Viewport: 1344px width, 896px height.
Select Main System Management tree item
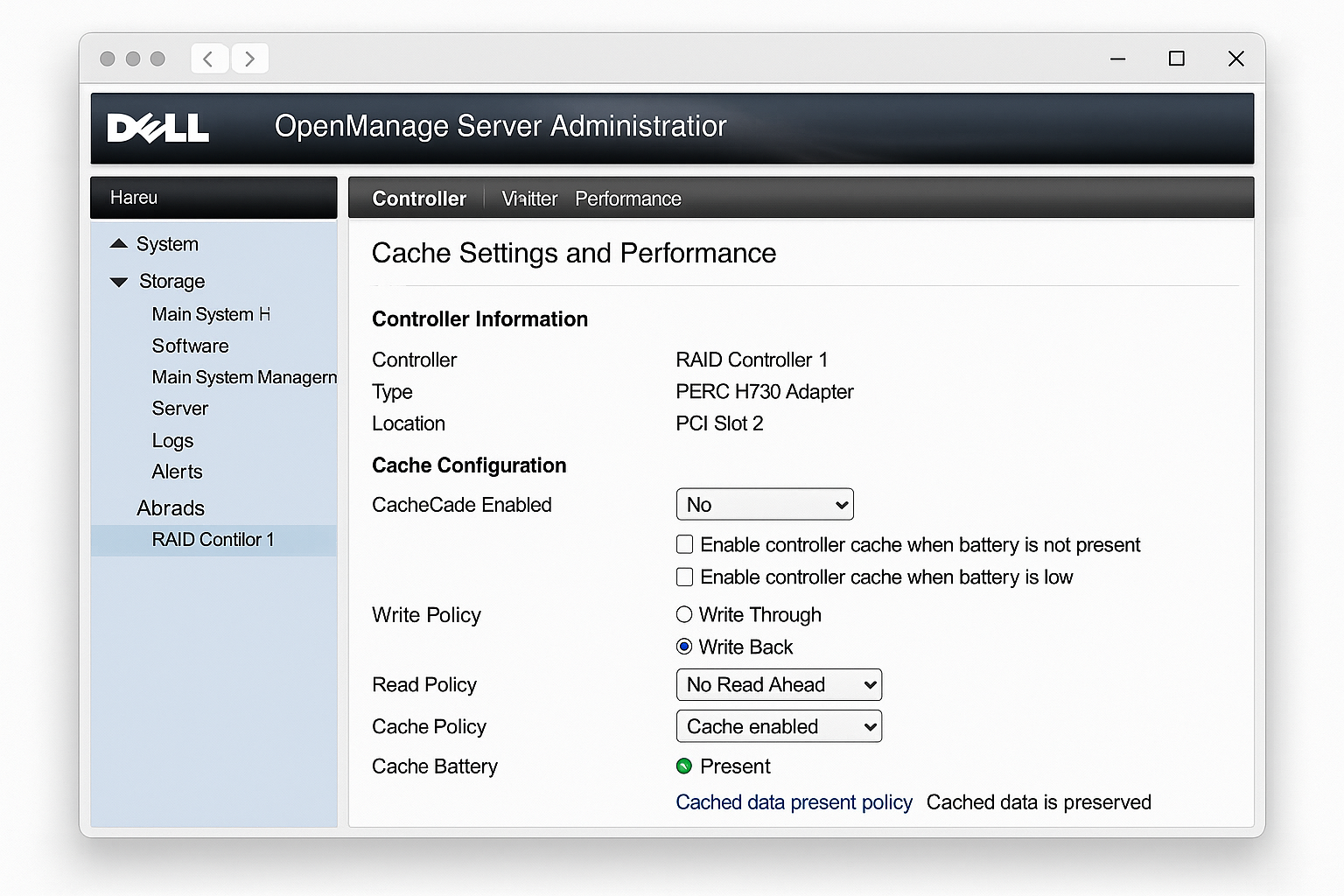click(244, 377)
